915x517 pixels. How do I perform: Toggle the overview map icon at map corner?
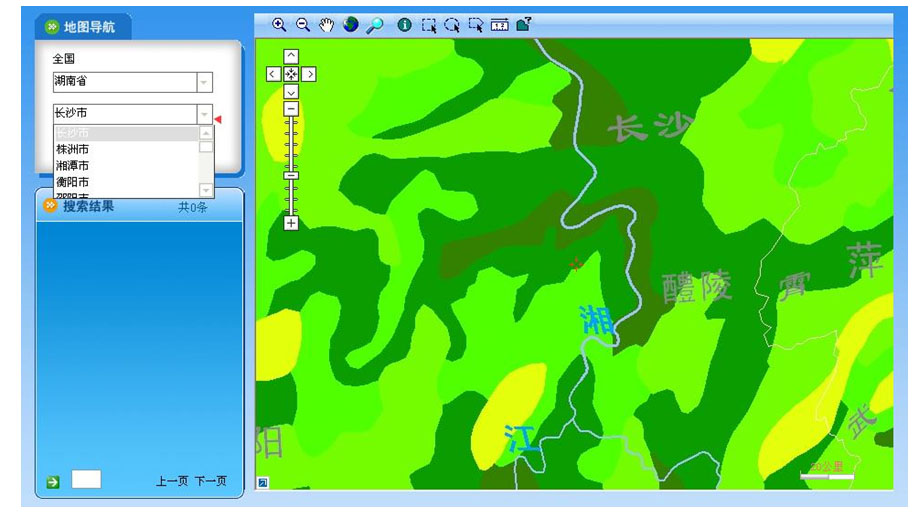[x=263, y=483]
